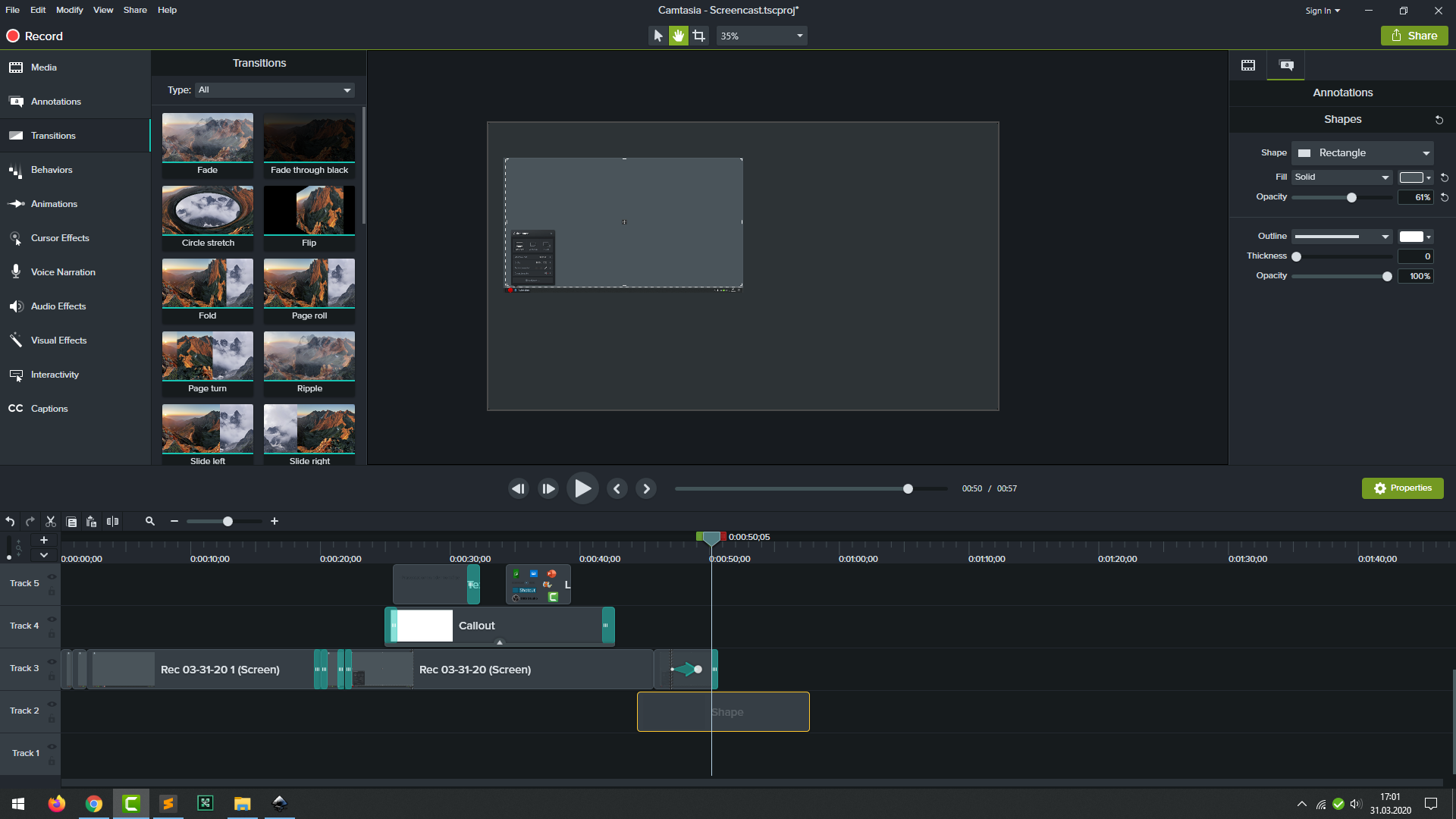The image size is (1456, 819).
Task: Open the Modify menu
Action: (69, 10)
